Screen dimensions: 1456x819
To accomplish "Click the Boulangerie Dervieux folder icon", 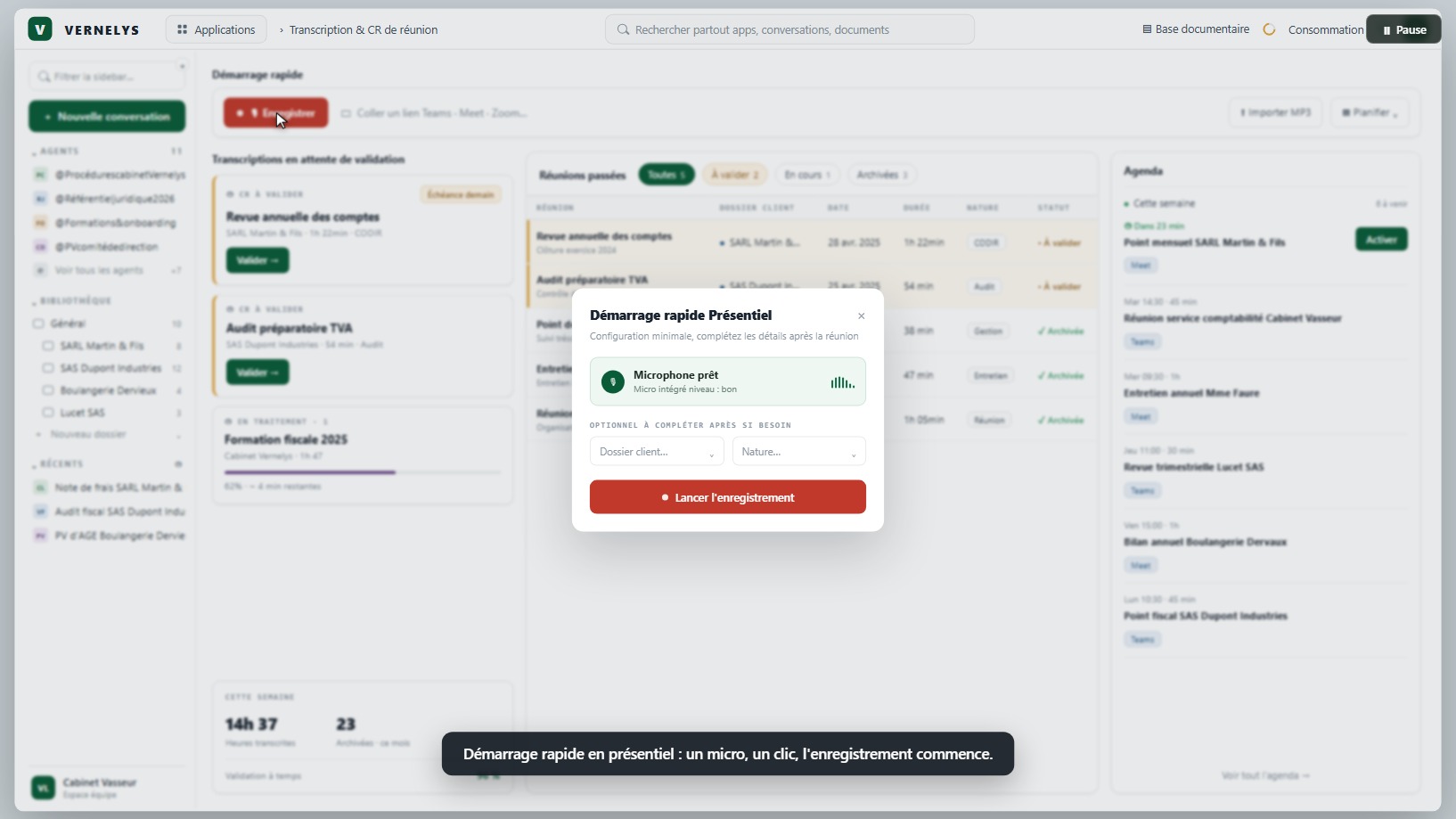I will (x=48, y=390).
